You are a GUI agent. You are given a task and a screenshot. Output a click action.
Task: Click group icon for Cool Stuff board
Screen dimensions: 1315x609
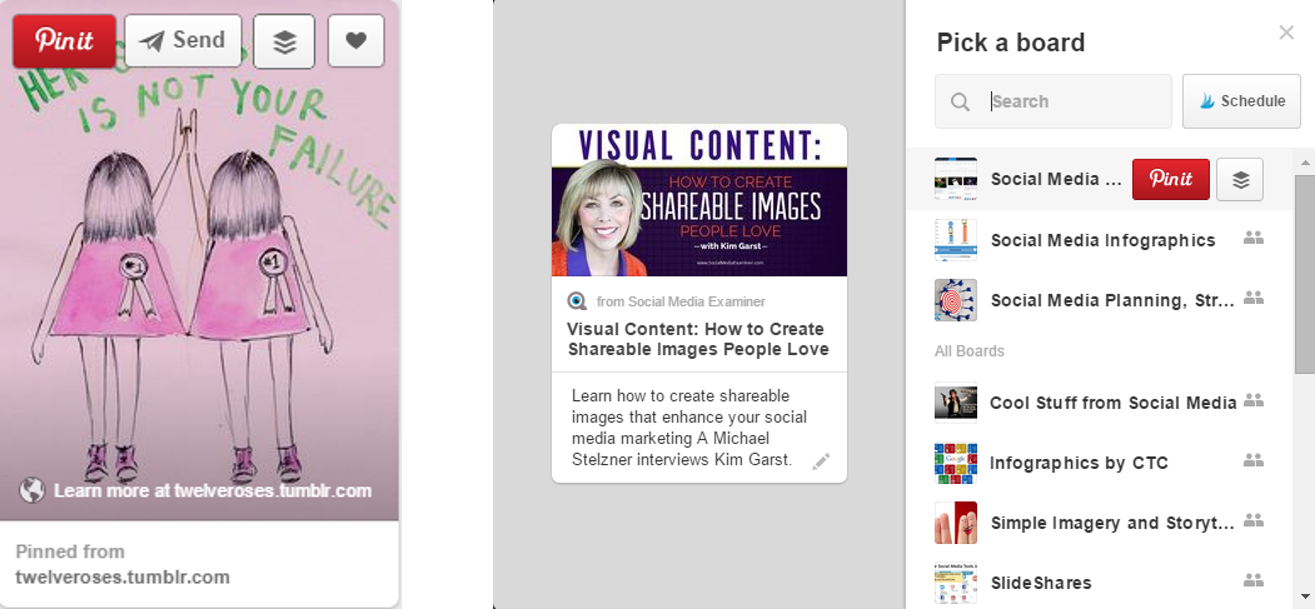(x=1253, y=401)
